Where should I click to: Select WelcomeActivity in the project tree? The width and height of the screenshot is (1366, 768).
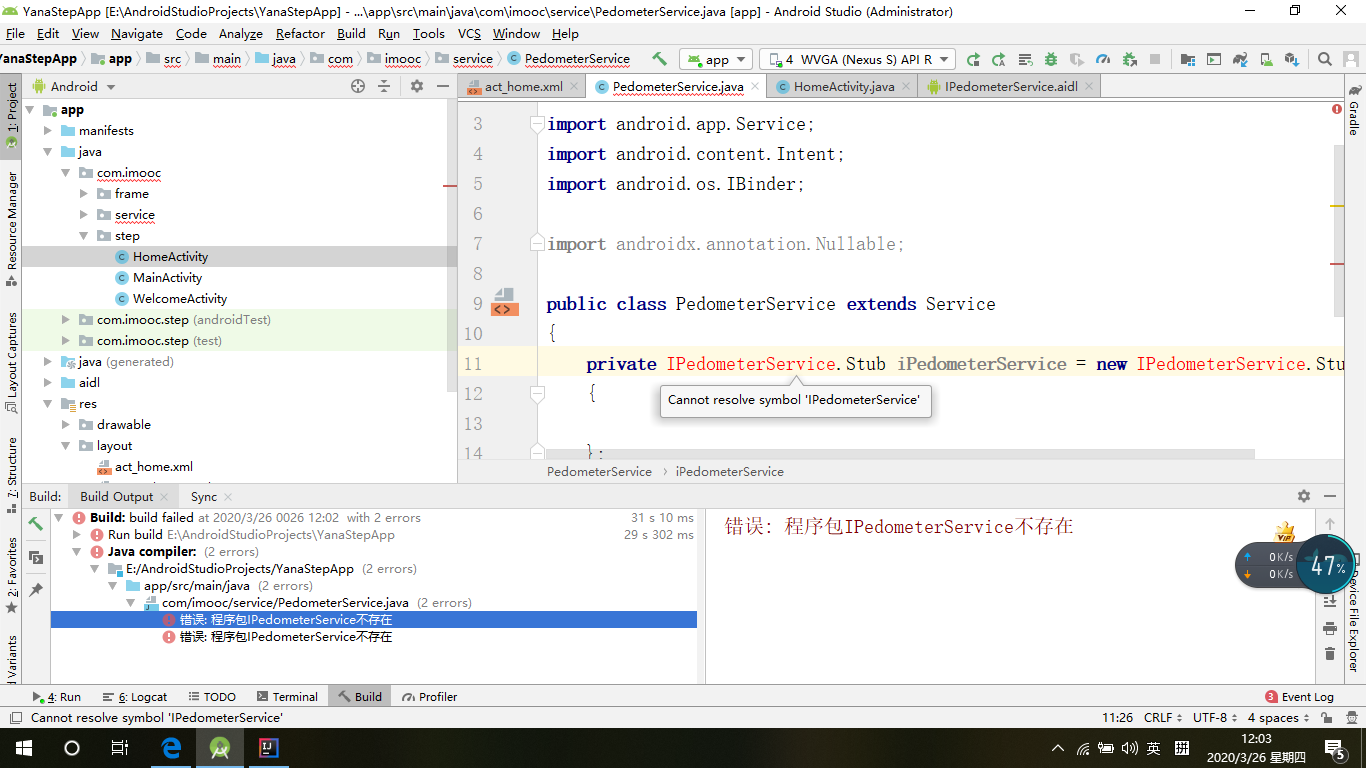(180, 299)
